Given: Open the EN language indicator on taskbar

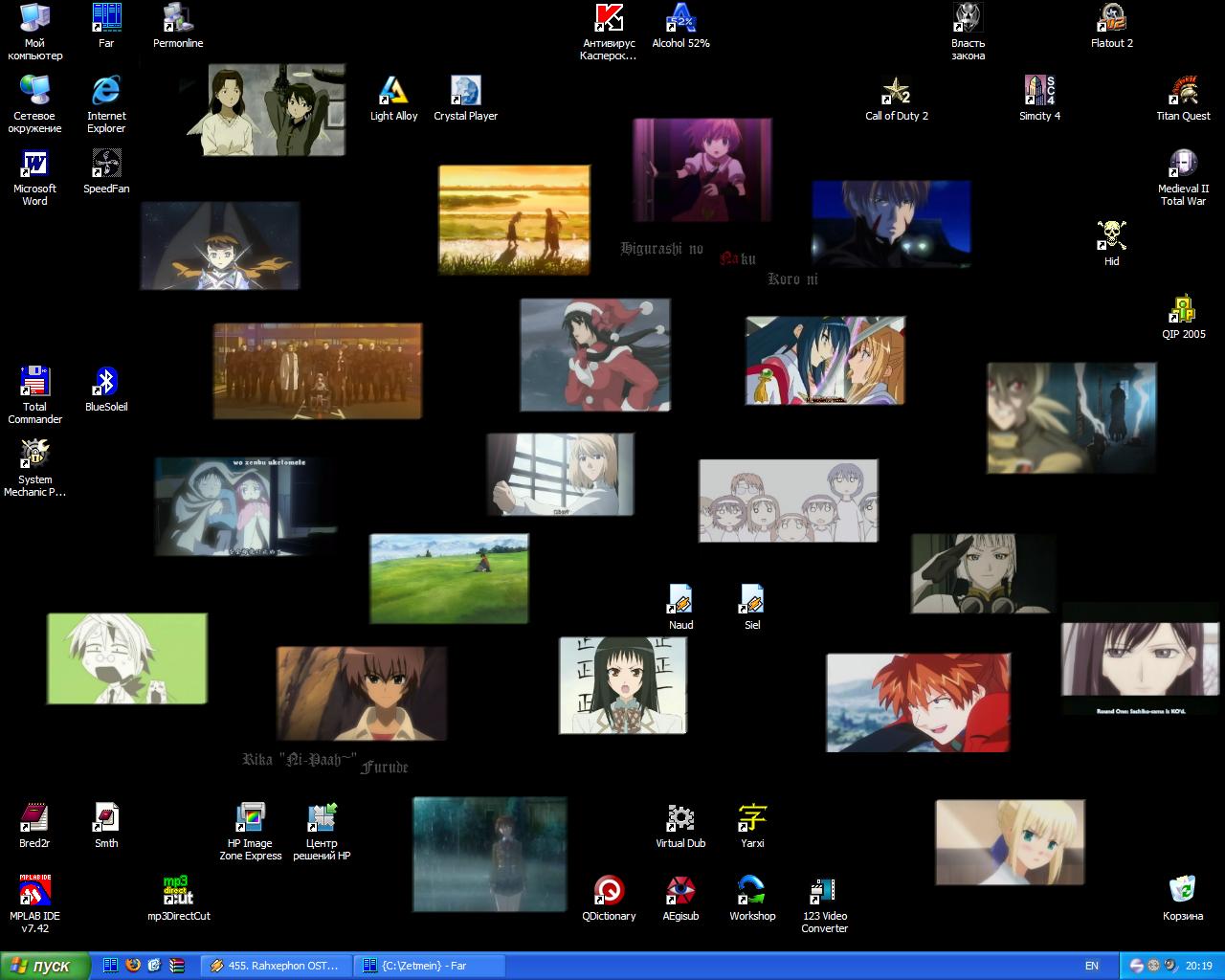Looking at the screenshot, I should point(1092,966).
